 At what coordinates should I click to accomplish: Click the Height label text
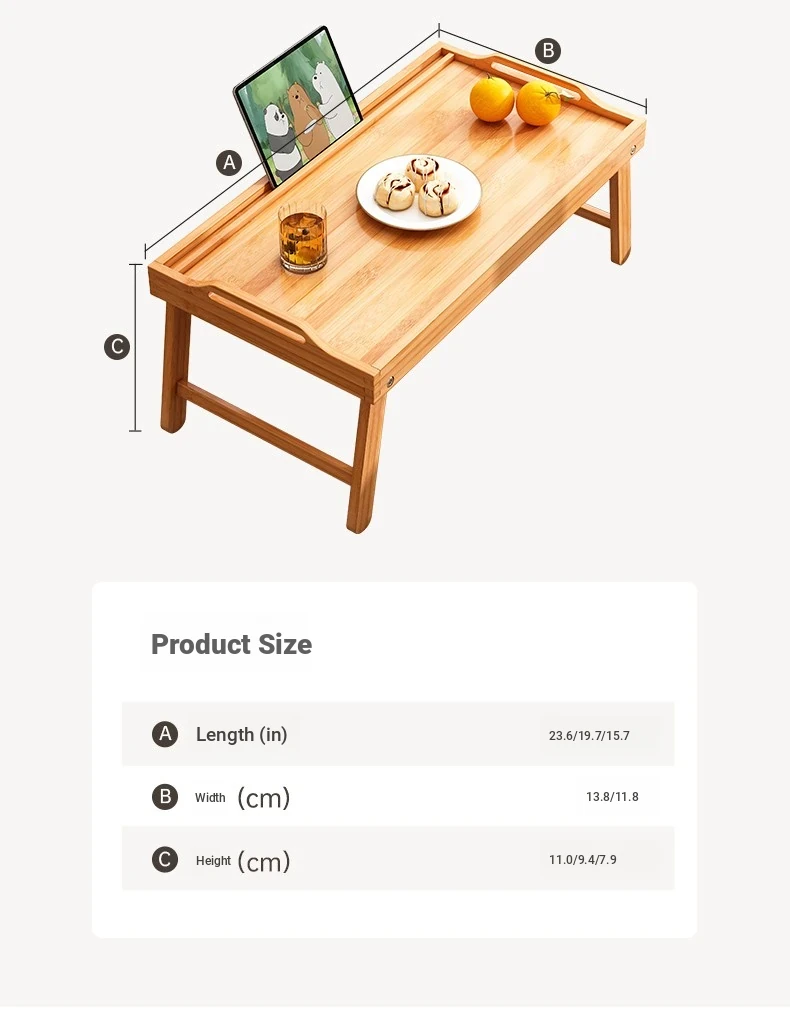(x=213, y=861)
